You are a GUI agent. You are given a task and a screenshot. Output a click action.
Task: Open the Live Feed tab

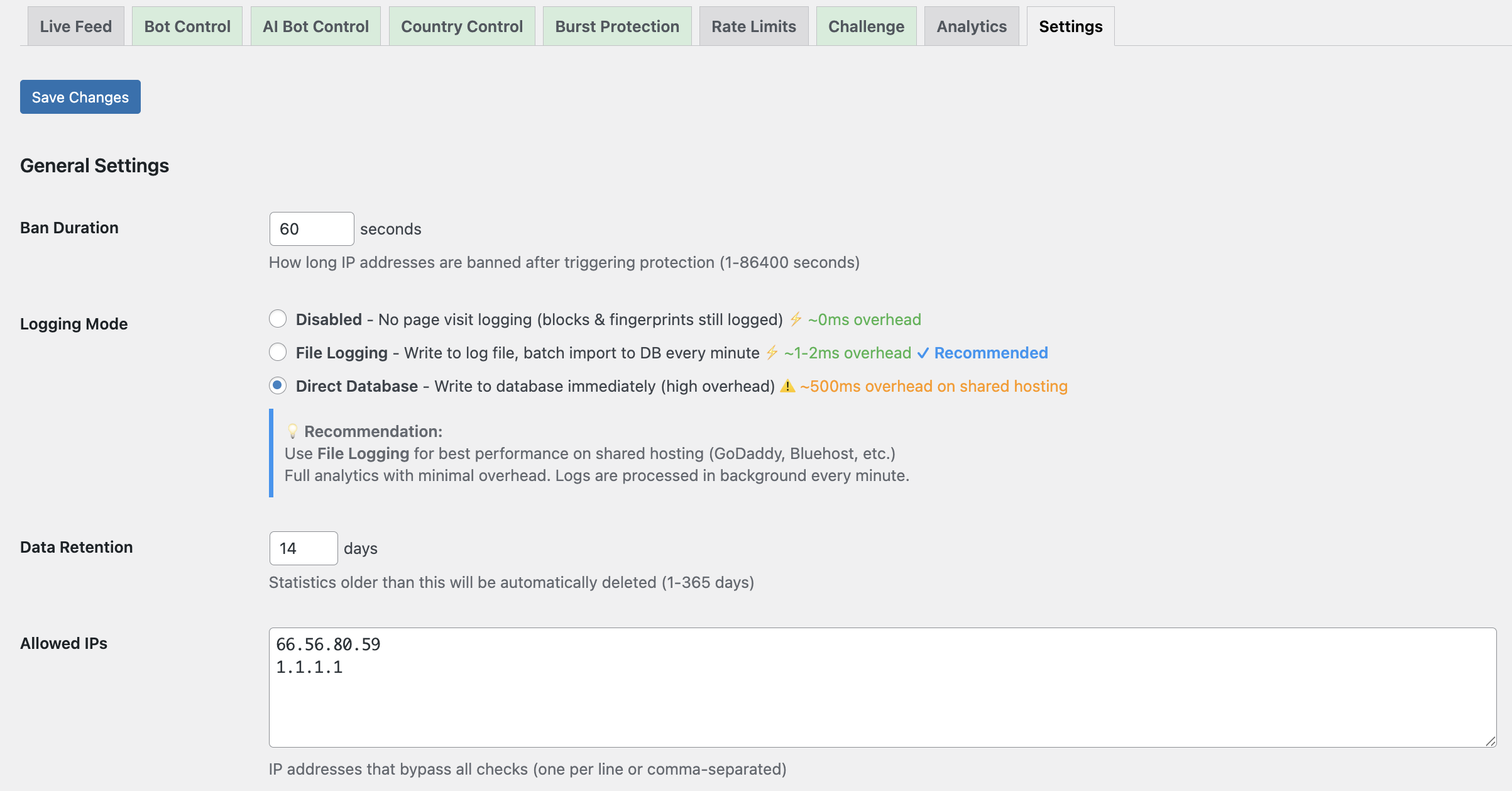click(x=75, y=26)
